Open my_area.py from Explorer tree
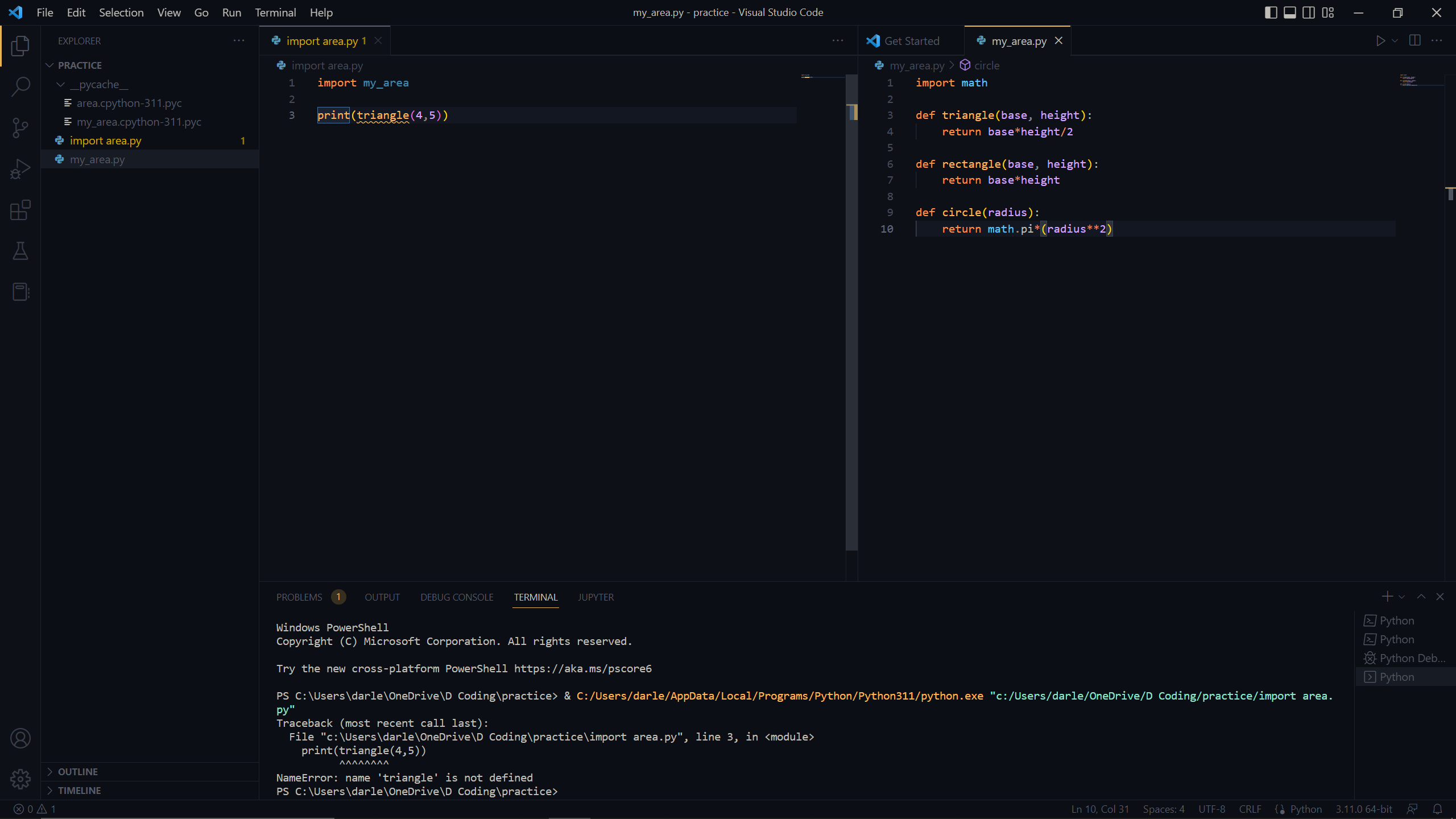The height and width of the screenshot is (819, 1456). tap(151, 159)
